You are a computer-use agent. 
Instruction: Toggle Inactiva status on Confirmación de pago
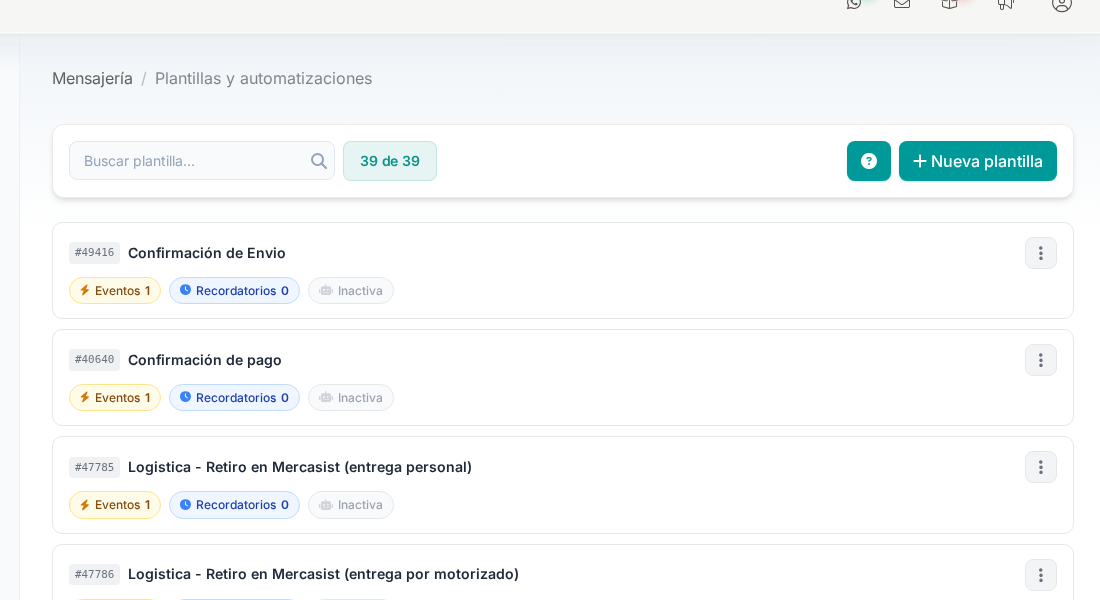[351, 398]
